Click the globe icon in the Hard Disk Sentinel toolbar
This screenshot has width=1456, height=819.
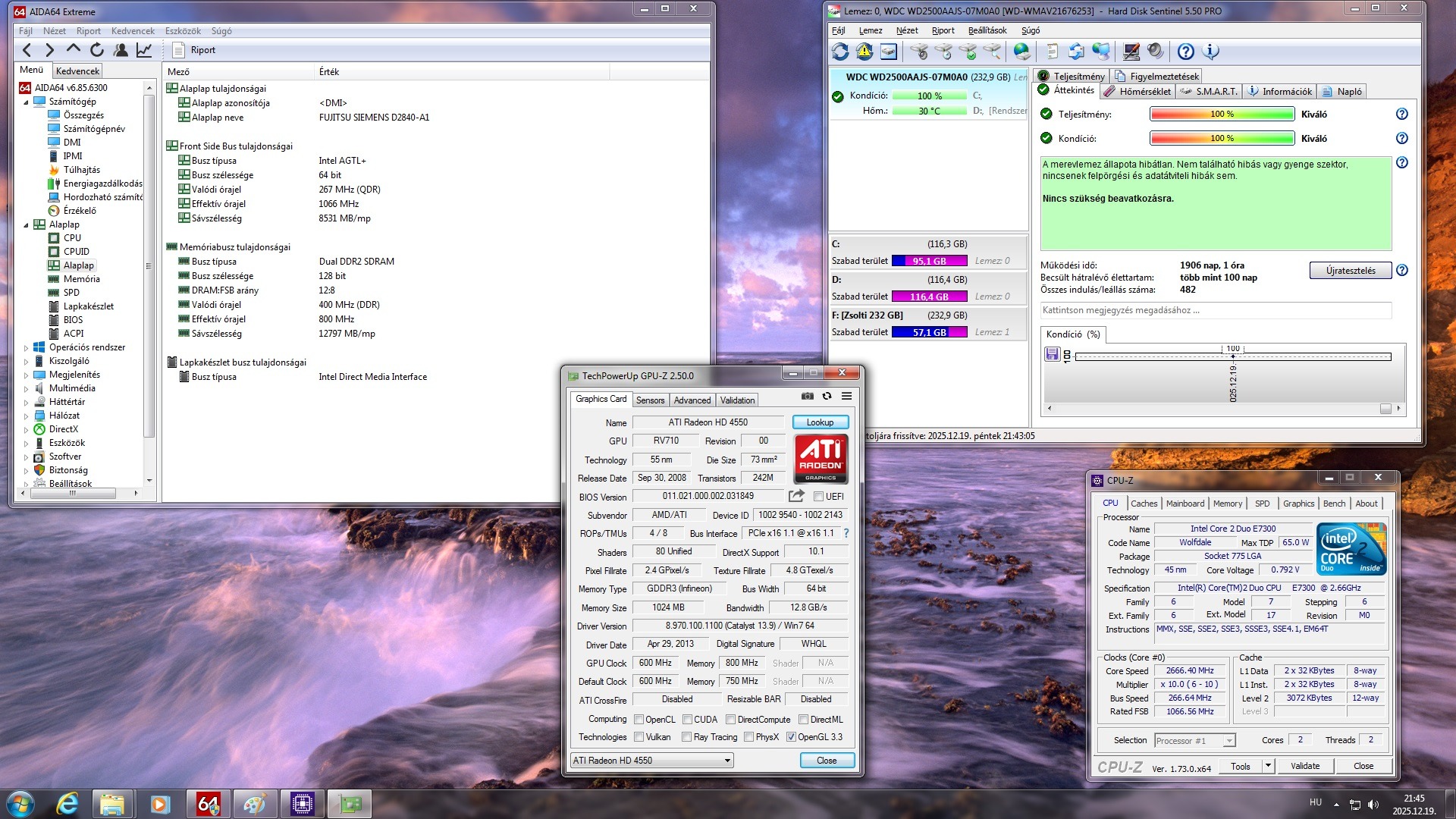coord(1022,52)
